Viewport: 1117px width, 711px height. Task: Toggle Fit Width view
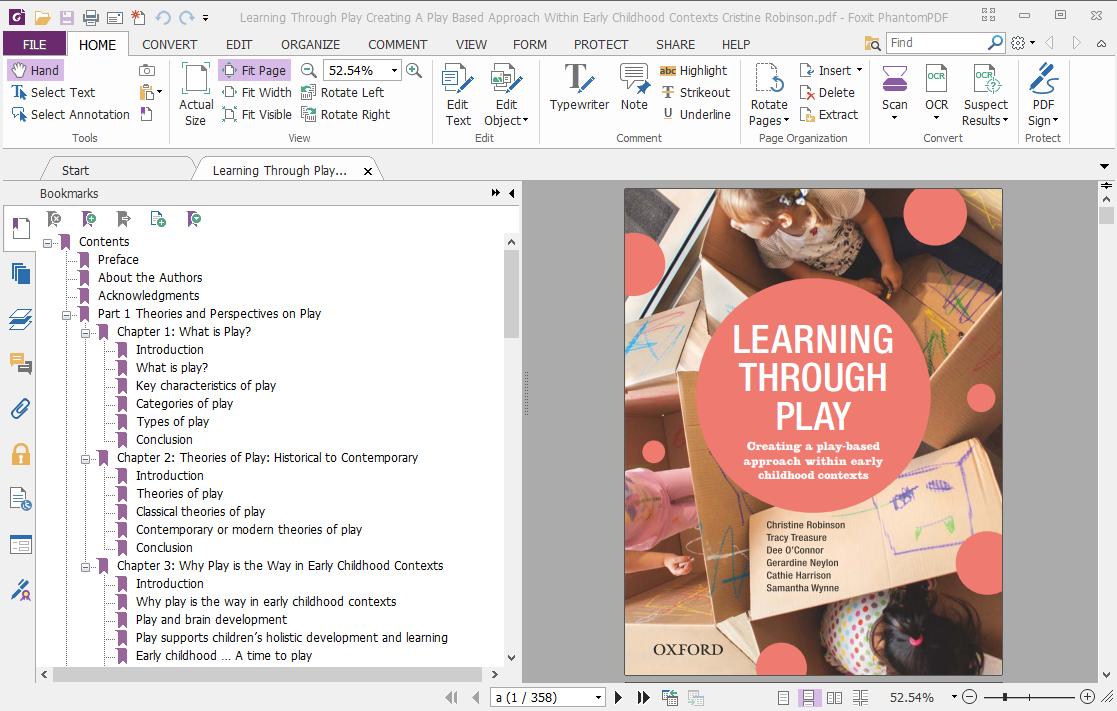pyautogui.click(x=256, y=92)
